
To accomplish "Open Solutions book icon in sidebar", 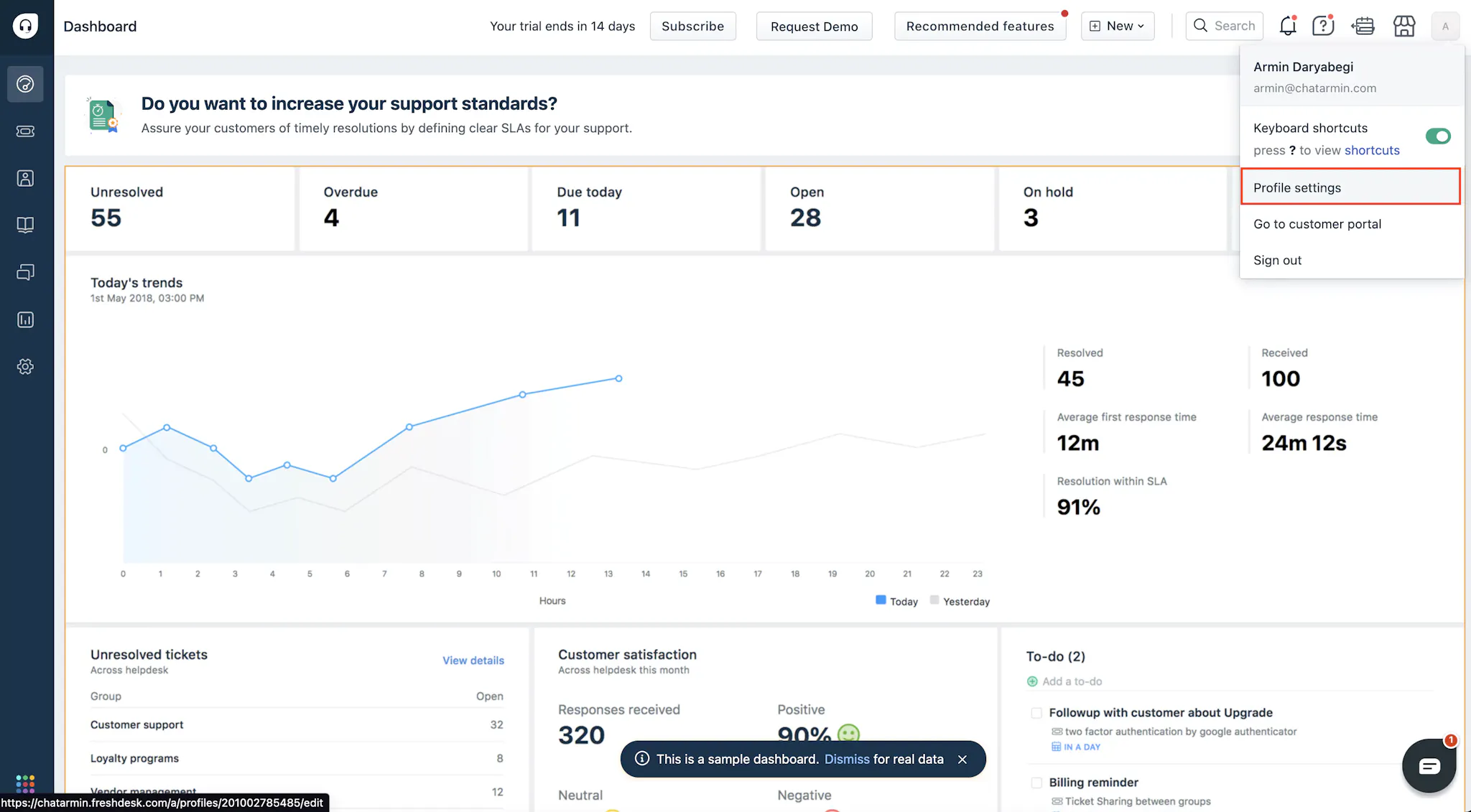I will [x=25, y=225].
